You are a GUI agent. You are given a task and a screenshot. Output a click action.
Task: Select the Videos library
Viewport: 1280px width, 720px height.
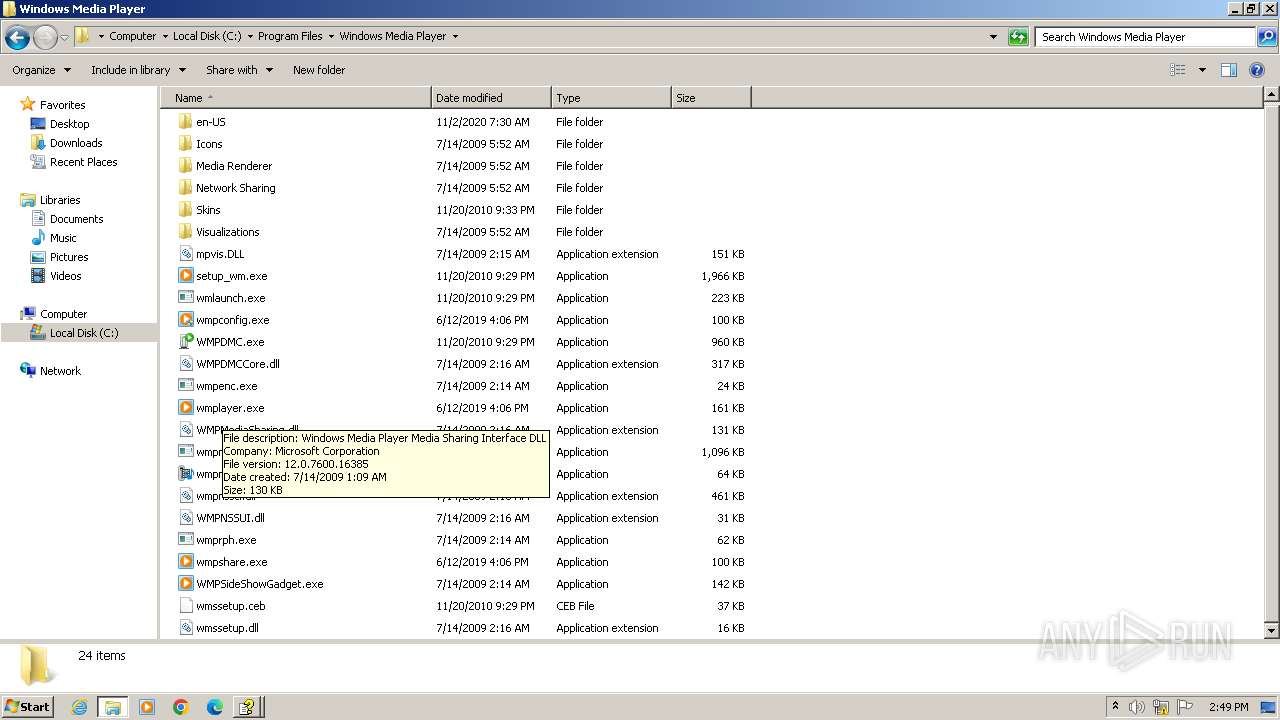pos(65,276)
